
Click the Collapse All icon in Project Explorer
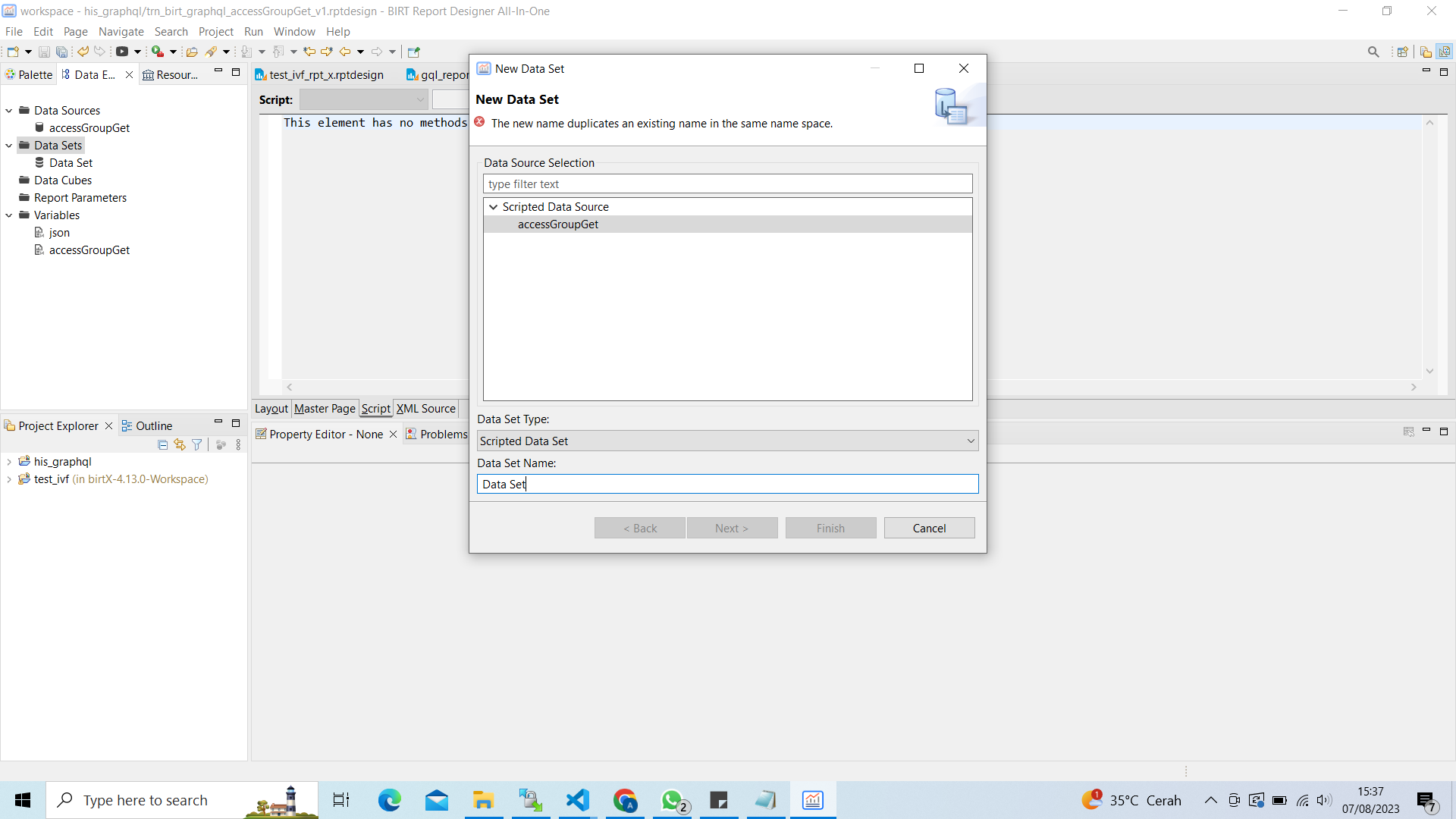pyautogui.click(x=162, y=445)
